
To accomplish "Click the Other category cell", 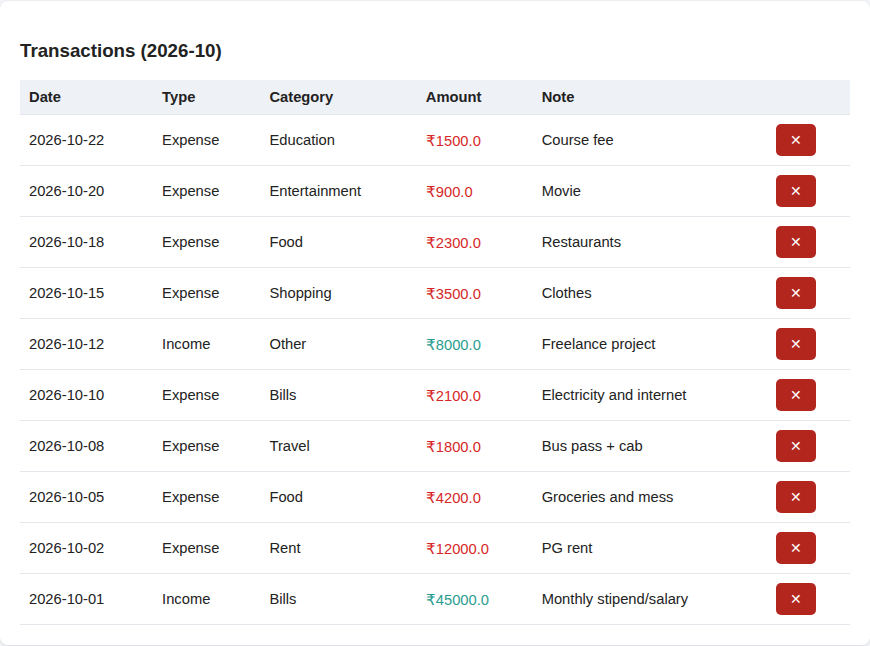I will [288, 344].
